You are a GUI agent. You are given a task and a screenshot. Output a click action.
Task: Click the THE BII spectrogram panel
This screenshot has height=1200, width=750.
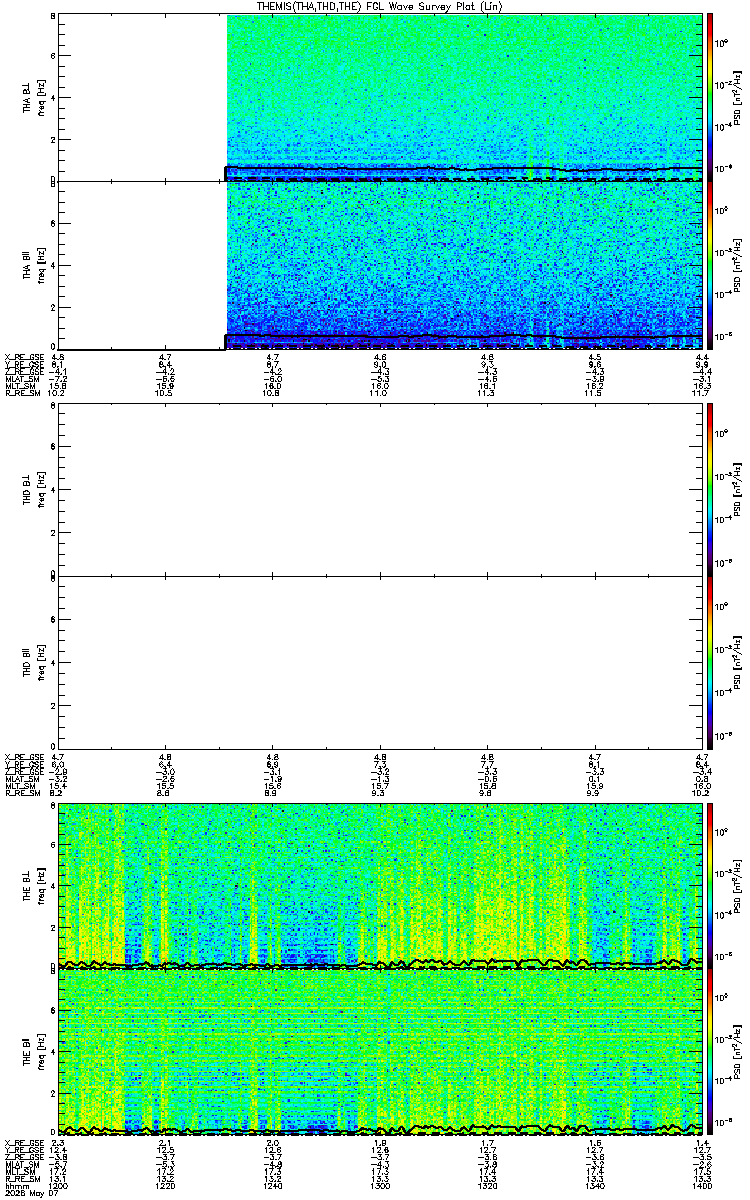379,1053
